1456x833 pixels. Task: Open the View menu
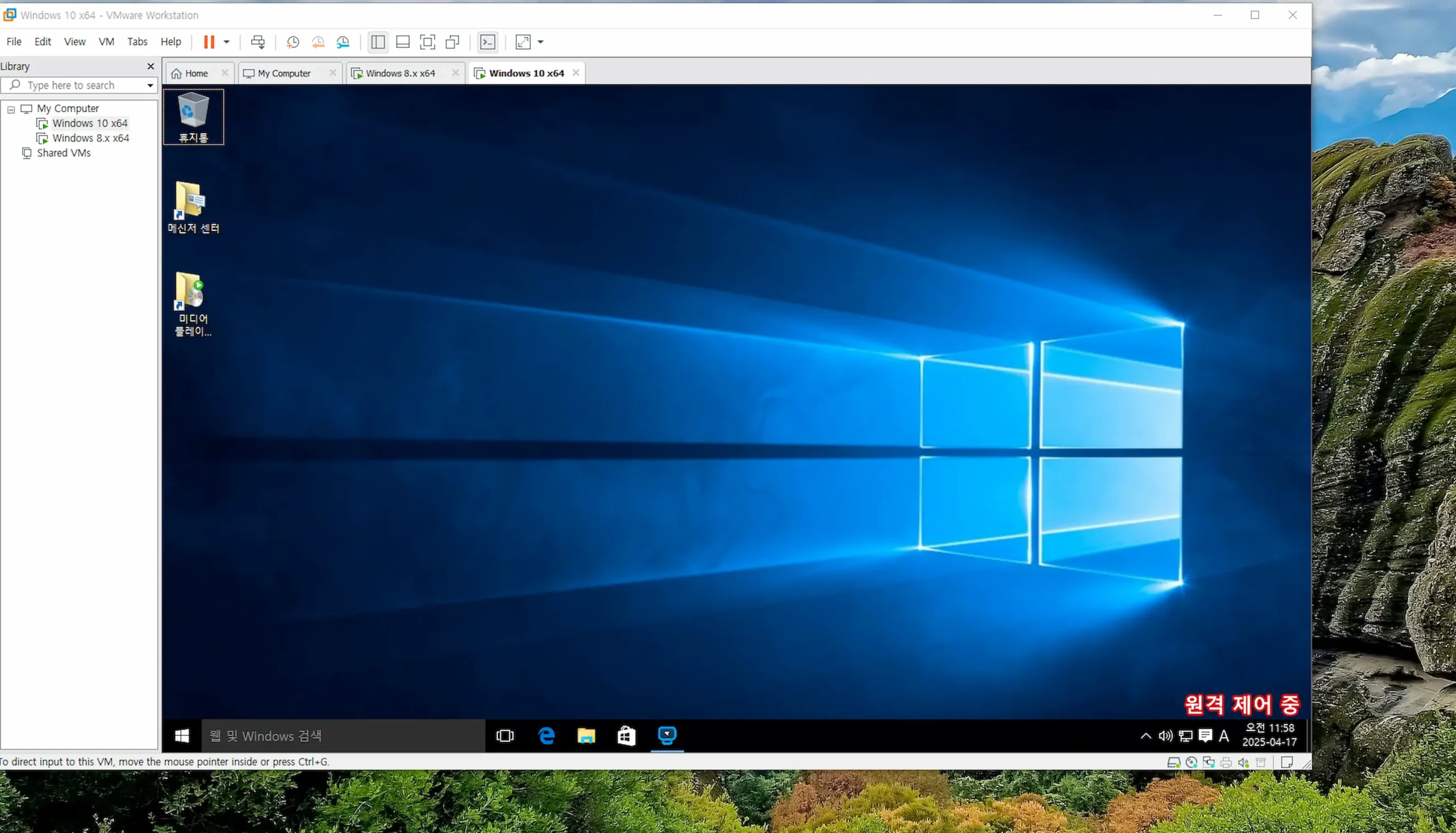coord(75,42)
